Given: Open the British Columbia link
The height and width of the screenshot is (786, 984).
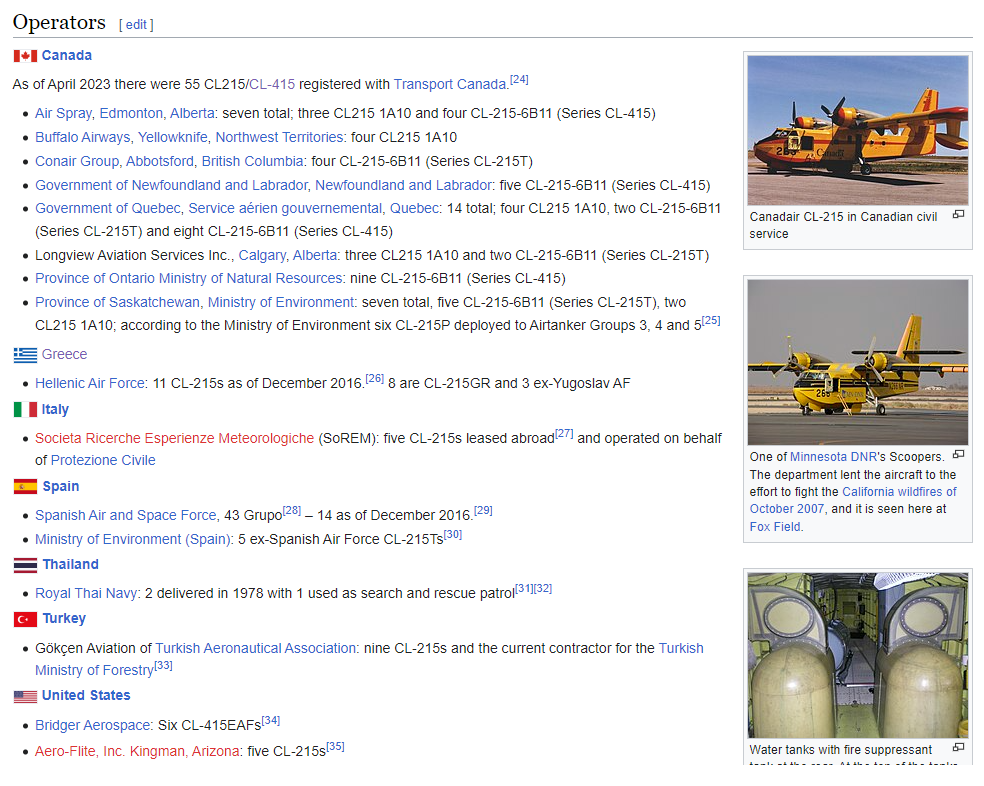Looking at the screenshot, I should (x=252, y=161).
